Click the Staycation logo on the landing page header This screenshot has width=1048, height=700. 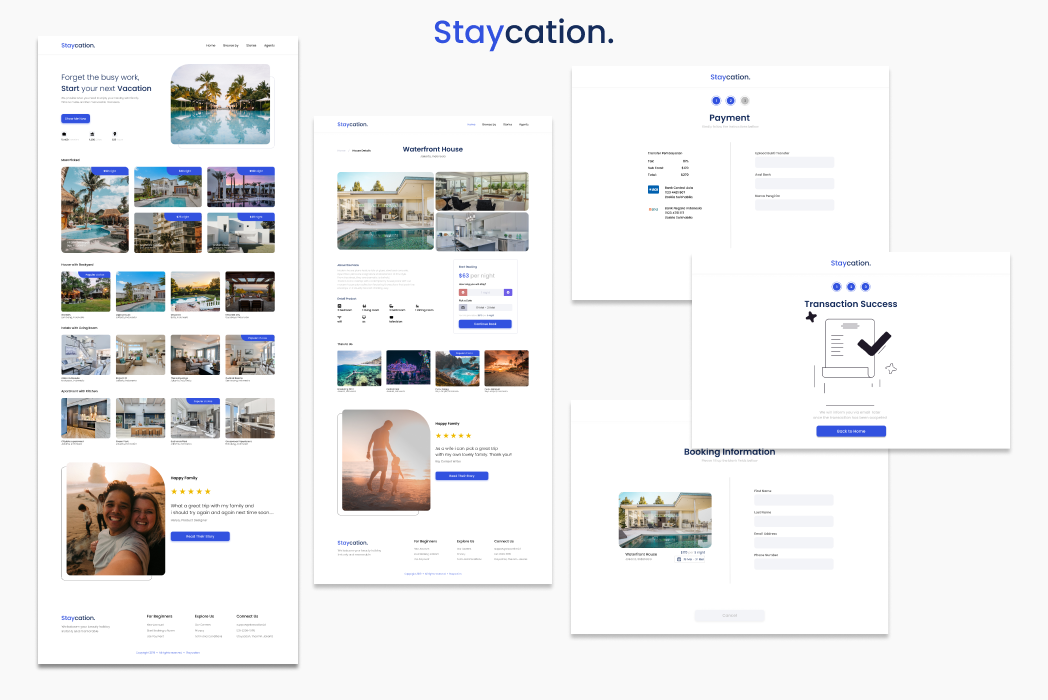[x=78, y=45]
